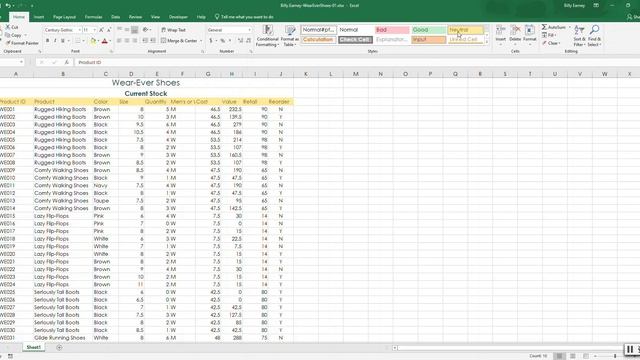Apply the red font color
The image size is (640, 360).
coord(104,41)
